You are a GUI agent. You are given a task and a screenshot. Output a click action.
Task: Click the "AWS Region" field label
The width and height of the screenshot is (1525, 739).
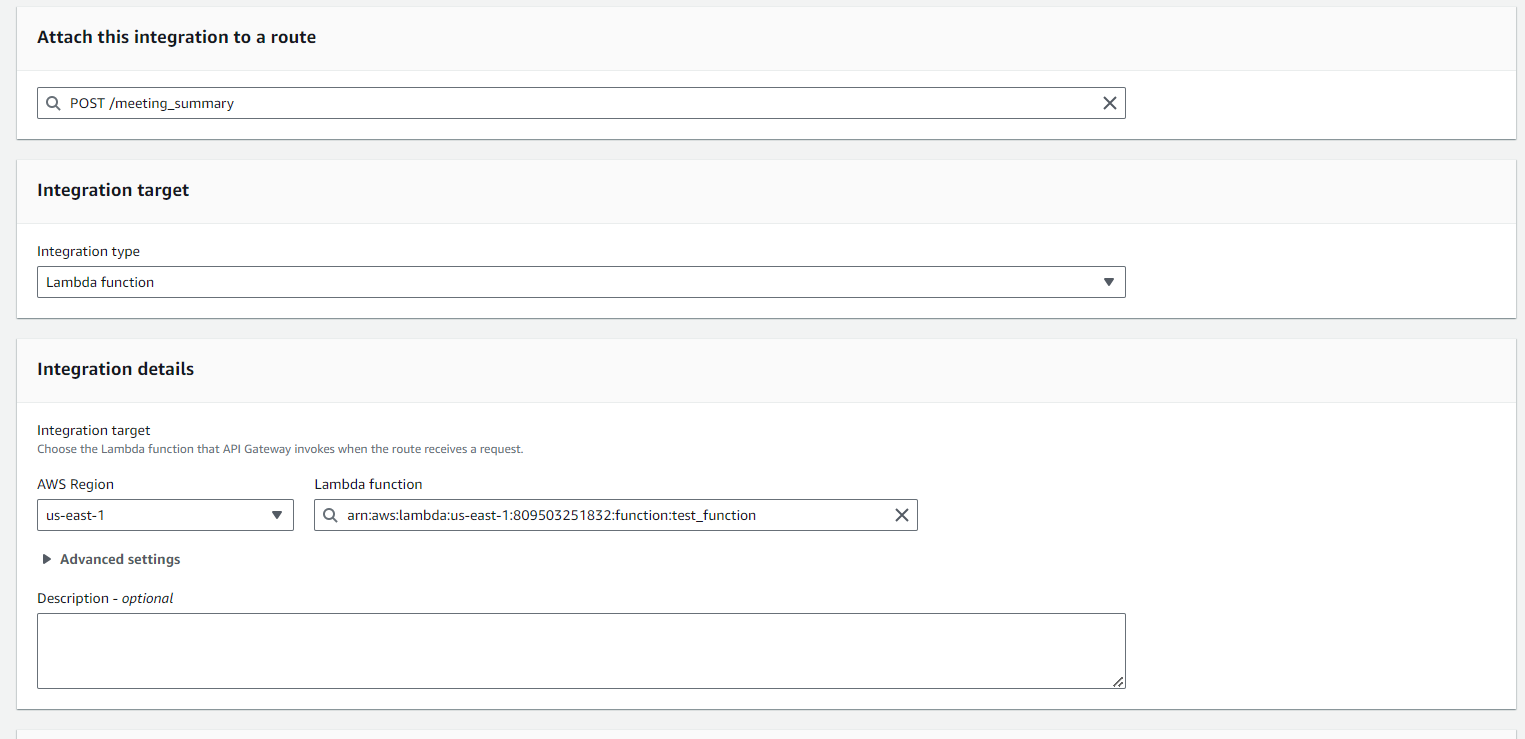75,484
